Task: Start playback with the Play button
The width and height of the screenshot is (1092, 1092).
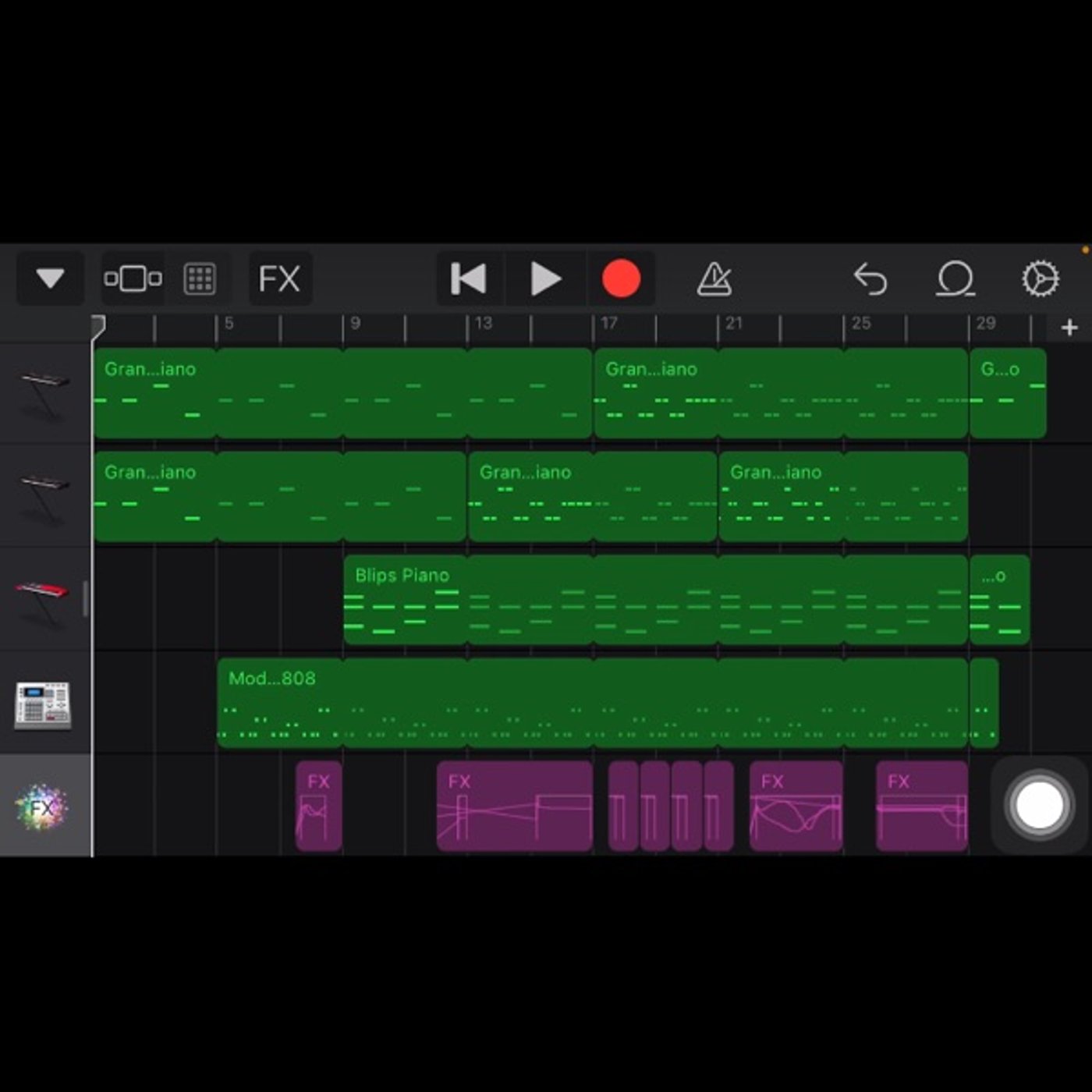Action: pyautogui.click(x=545, y=278)
